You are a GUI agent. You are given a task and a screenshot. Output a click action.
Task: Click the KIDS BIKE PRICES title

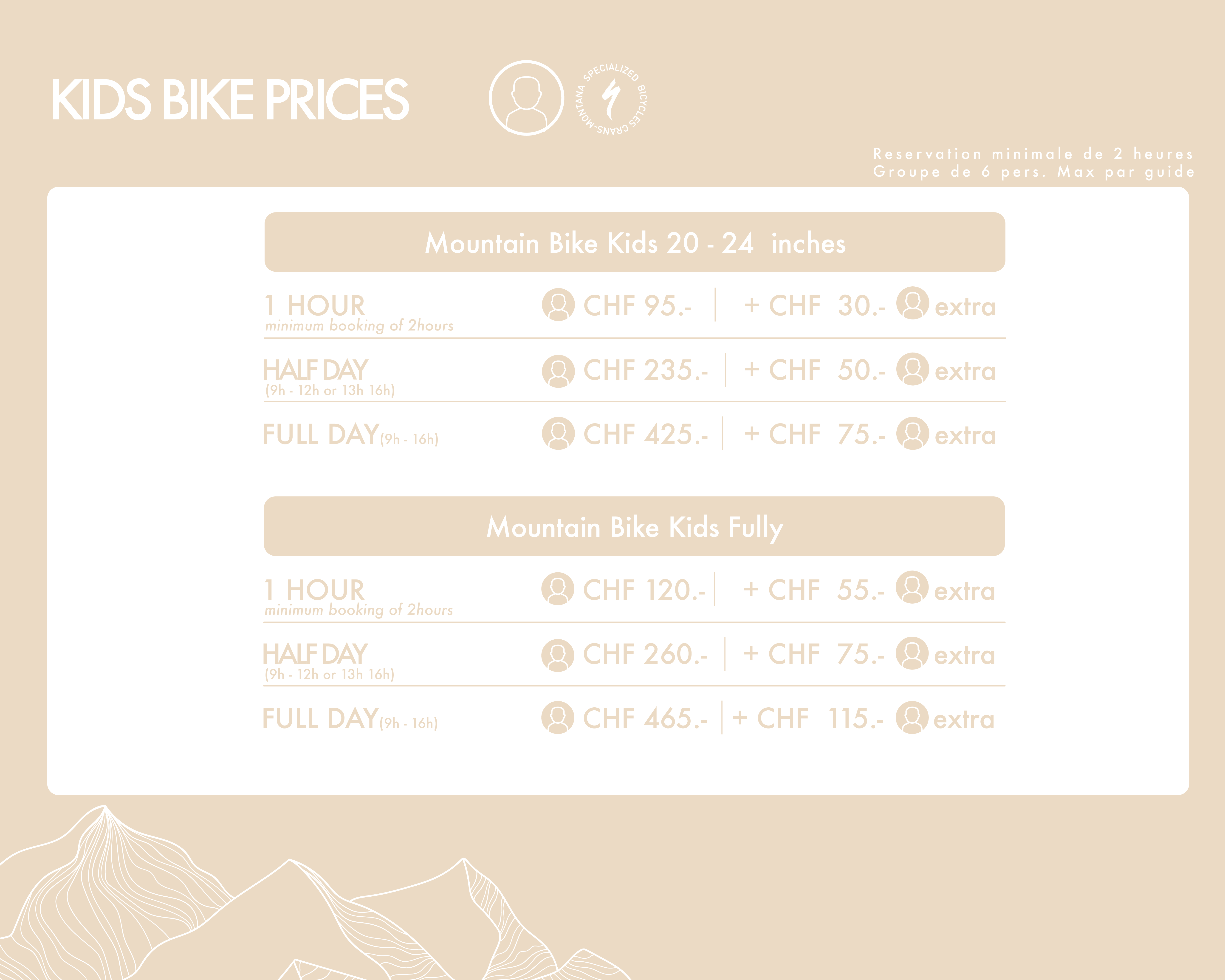(230, 100)
